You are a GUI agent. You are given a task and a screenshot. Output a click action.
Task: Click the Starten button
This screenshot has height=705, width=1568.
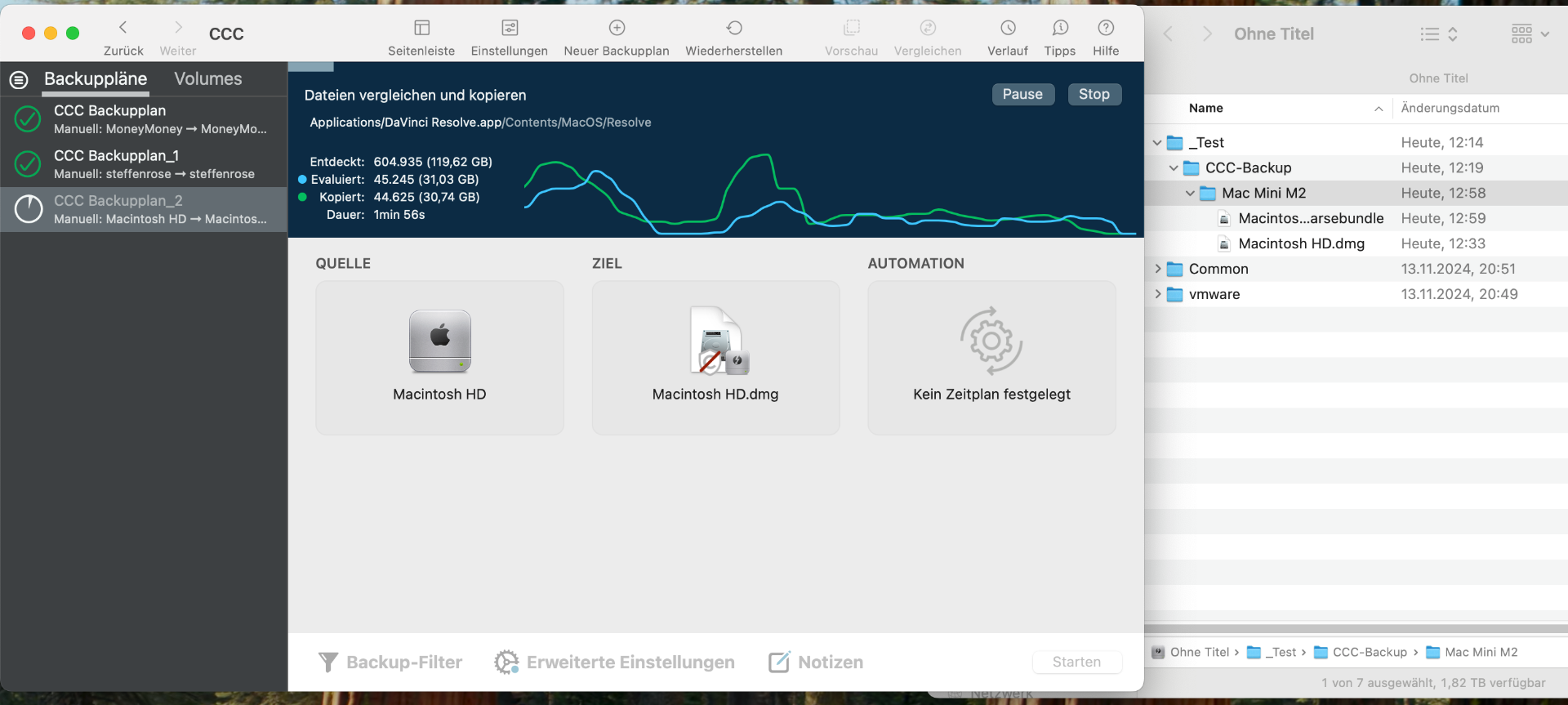click(x=1076, y=662)
